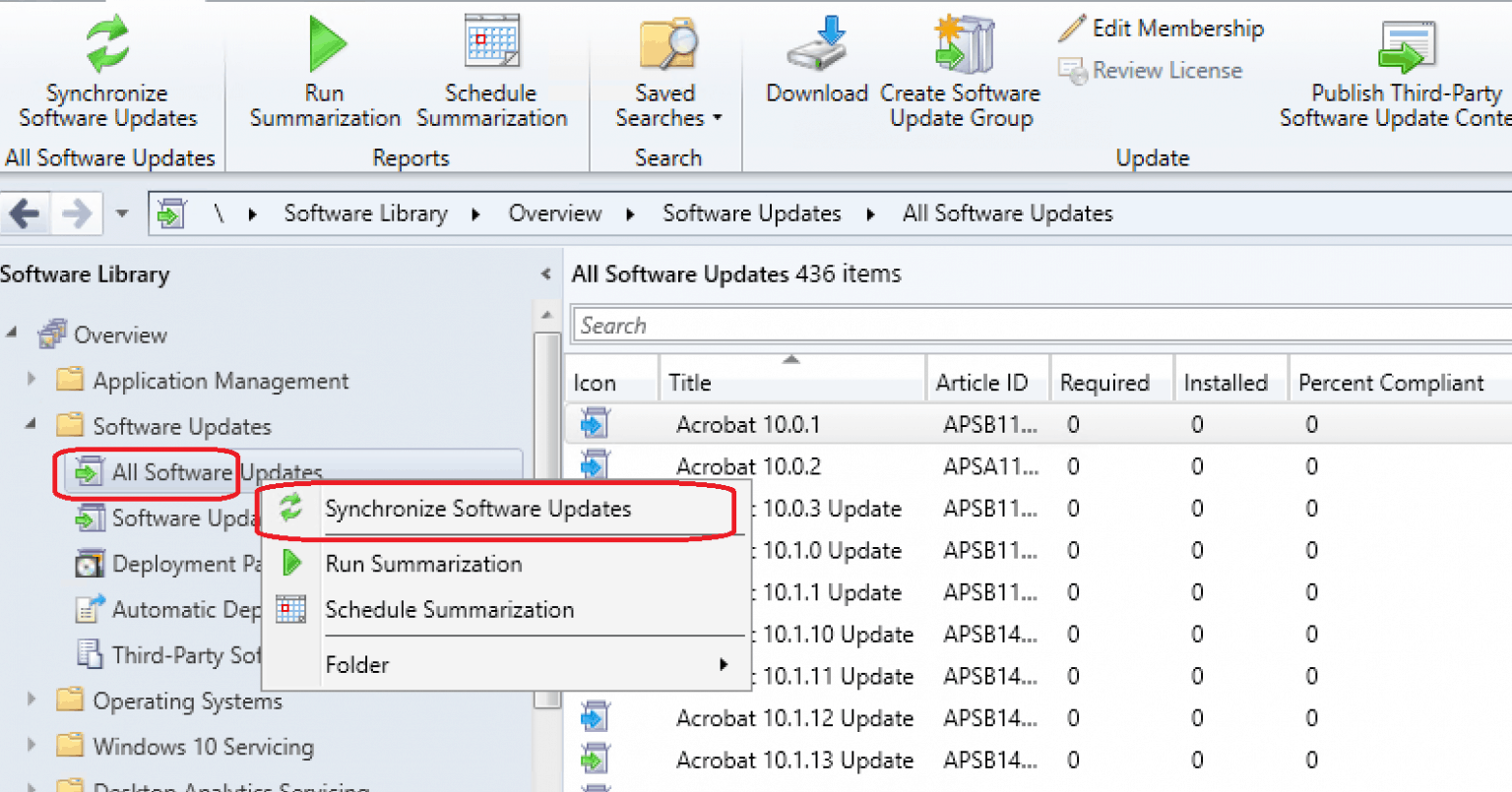The image size is (1512, 792).
Task: Open the Folder context menu entry
Action: pos(507,664)
